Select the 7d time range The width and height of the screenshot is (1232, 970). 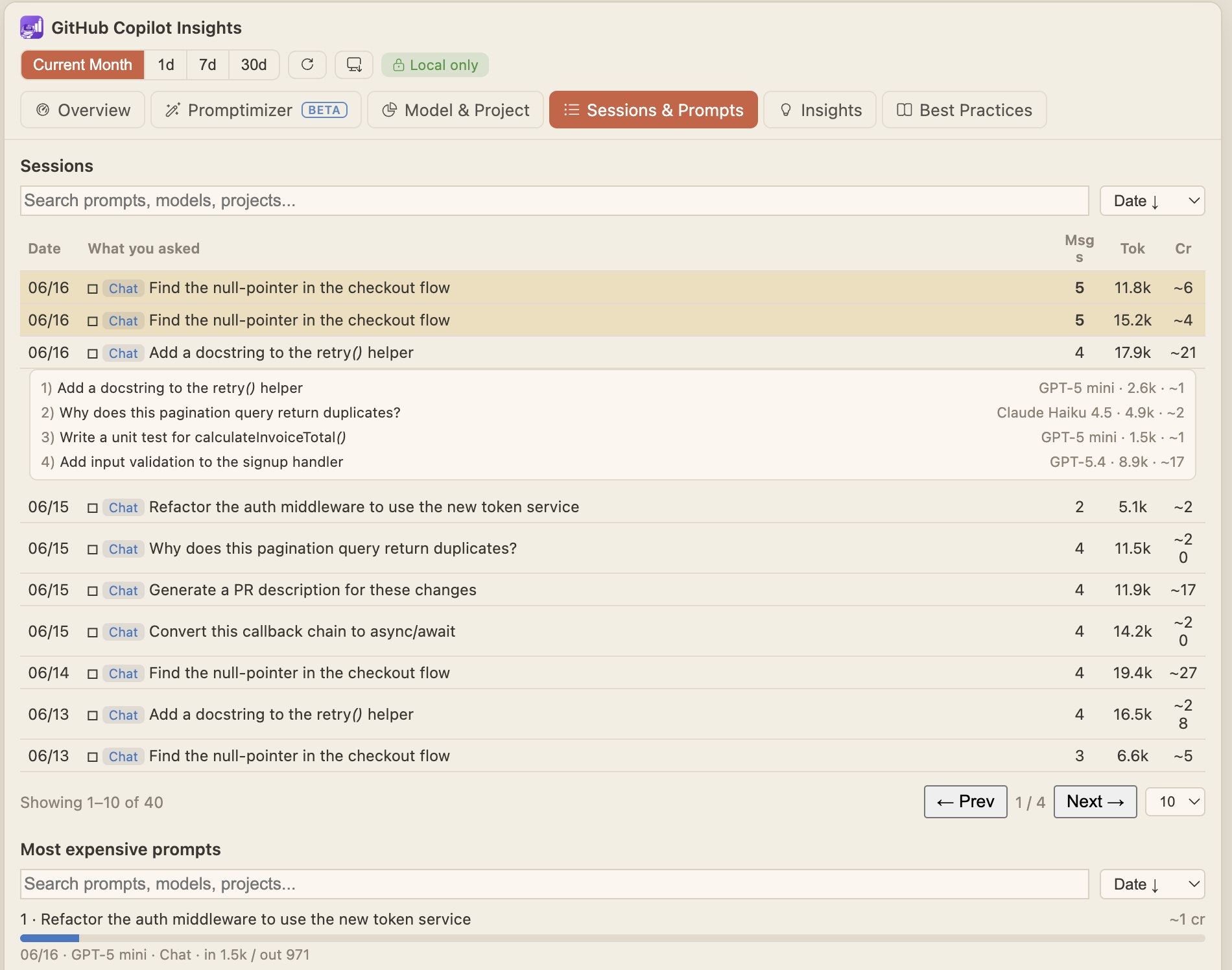[x=207, y=65]
